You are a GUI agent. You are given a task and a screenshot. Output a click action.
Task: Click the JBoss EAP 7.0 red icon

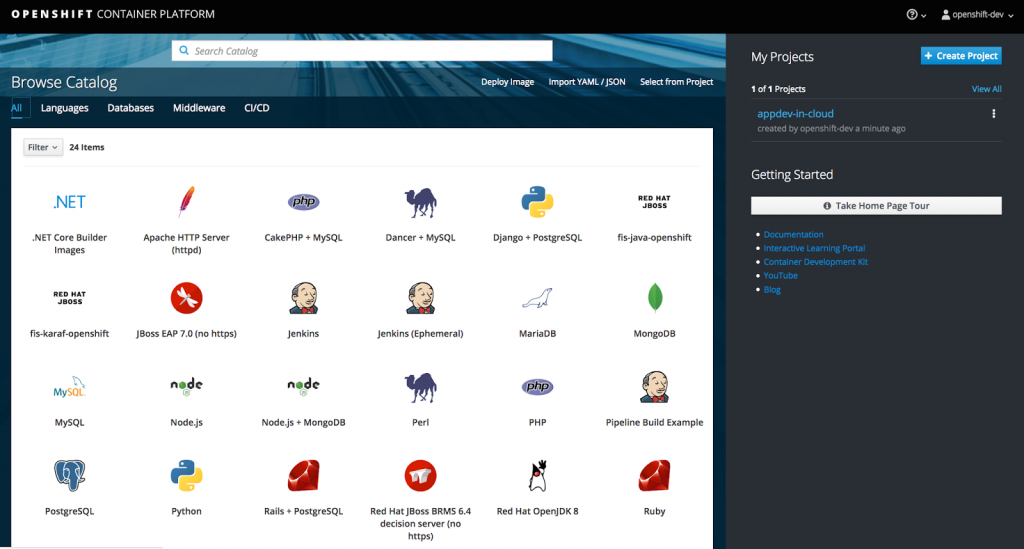pos(186,298)
